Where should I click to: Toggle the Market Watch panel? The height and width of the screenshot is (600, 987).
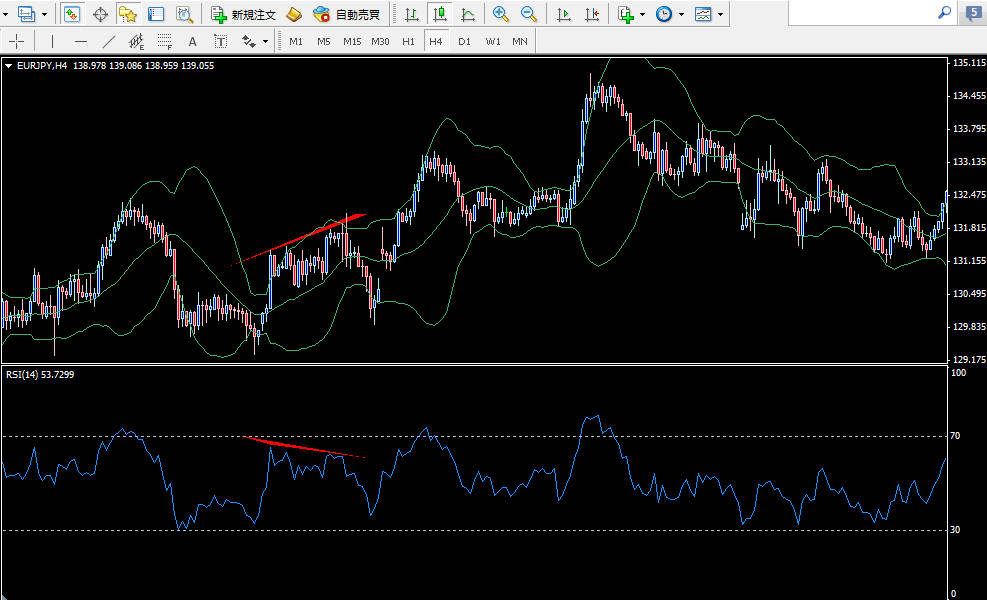tap(72, 14)
